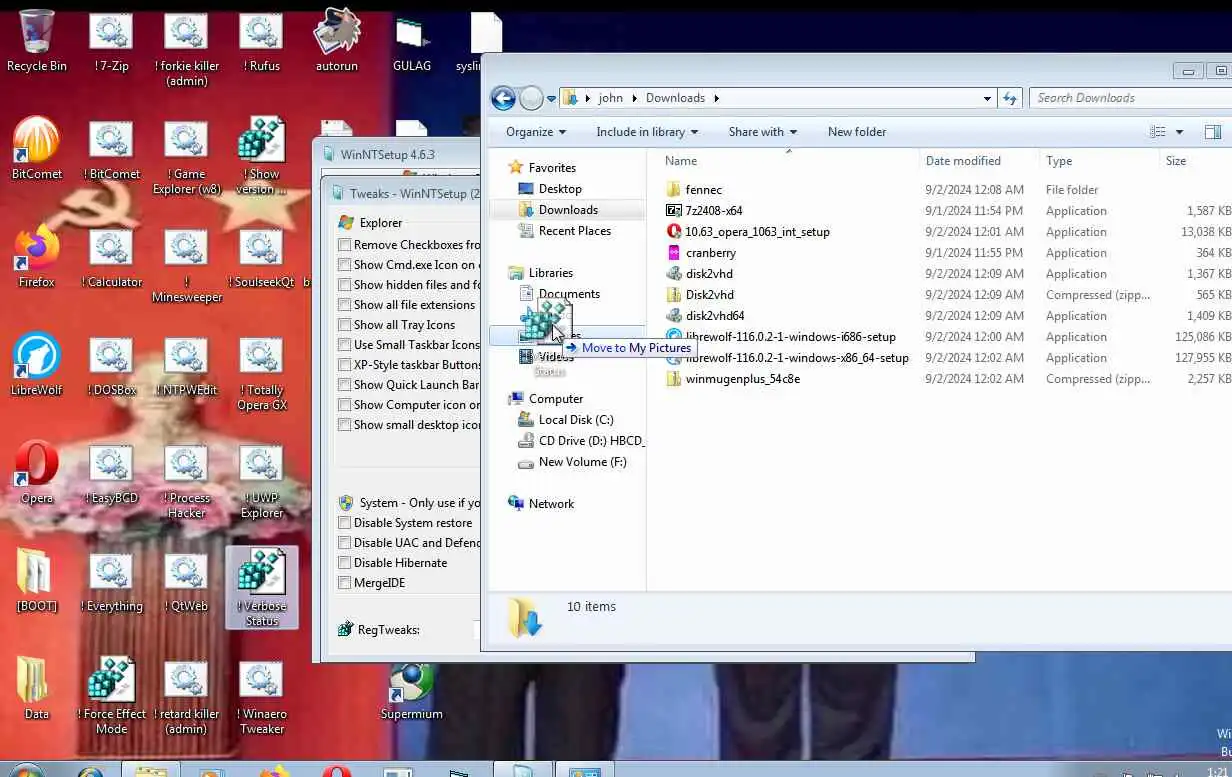Select the !Winaero Tweaker desktop shortcut
The width and height of the screenshot is (1232, 777).
pyautogui.click(x=261, y=698)
